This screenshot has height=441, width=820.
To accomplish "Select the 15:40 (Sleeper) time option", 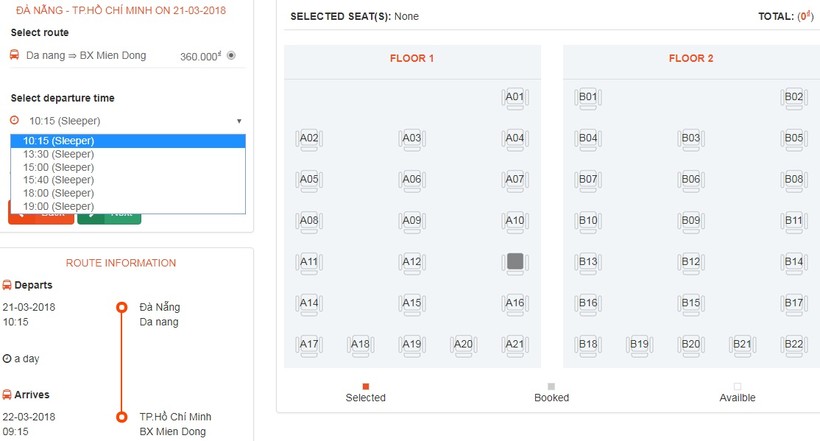I will point(59,180).
